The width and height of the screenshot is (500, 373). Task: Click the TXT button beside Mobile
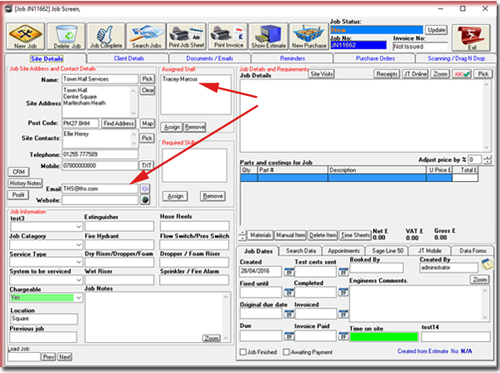[x=147, y=165]
